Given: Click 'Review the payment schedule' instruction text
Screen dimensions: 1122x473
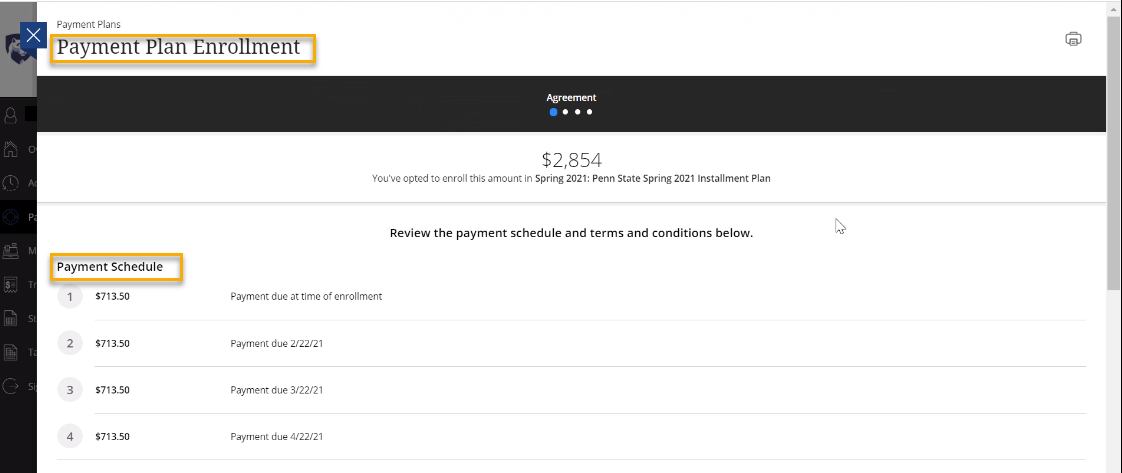Looking at the screenshot, I should (x=571, y=233).
